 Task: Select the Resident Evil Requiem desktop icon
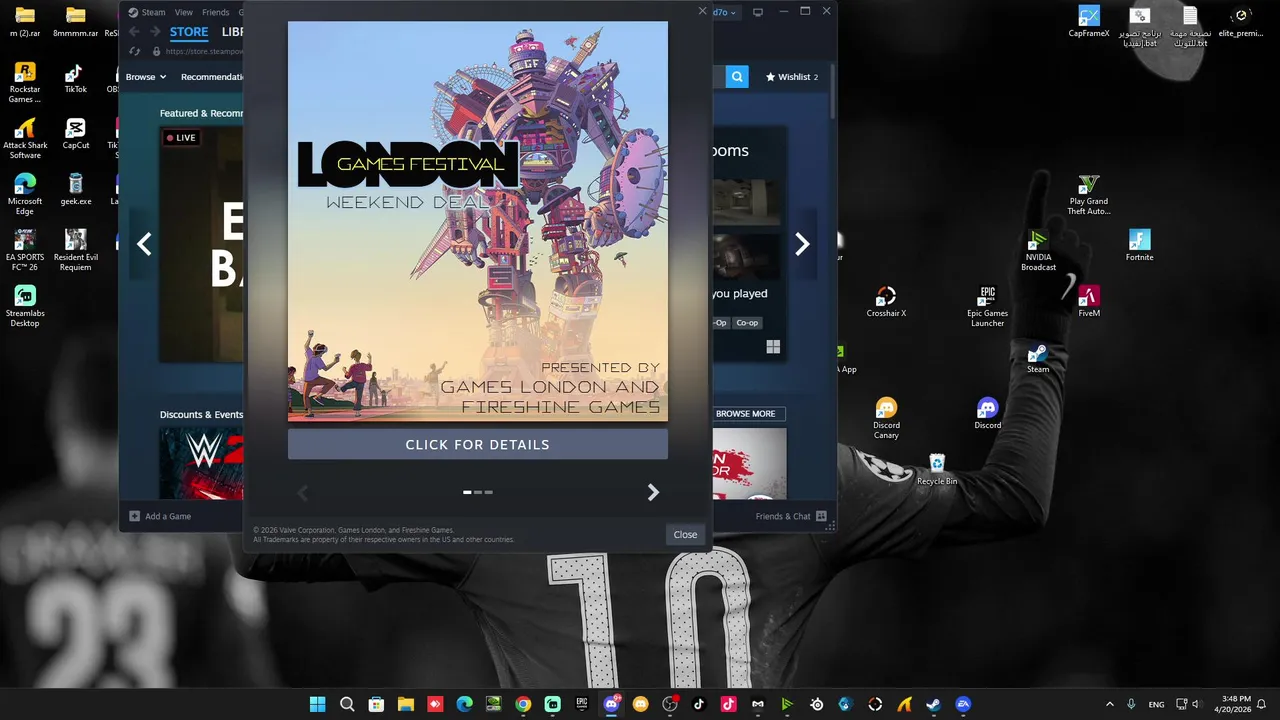click(75, 251)
